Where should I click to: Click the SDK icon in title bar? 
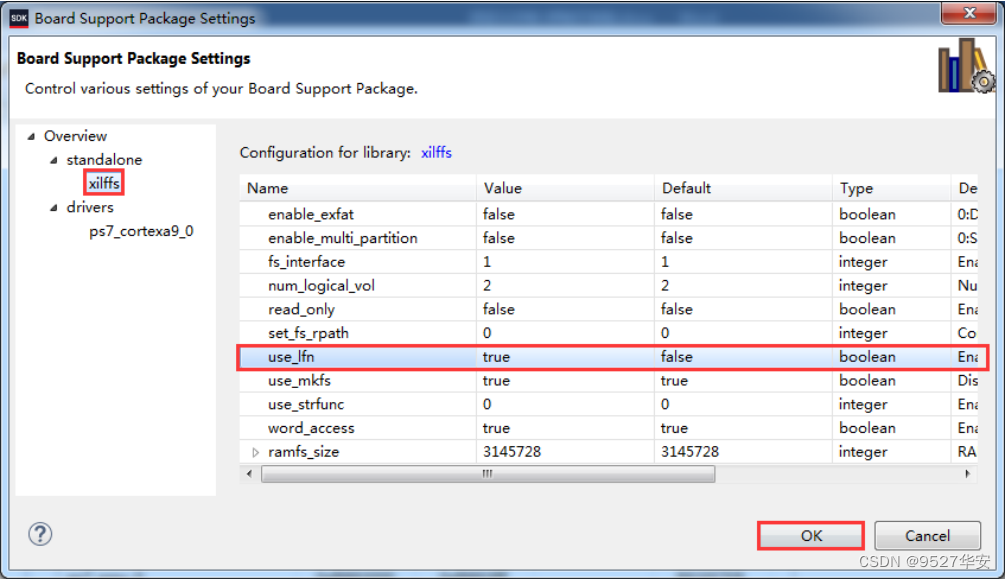19,18
